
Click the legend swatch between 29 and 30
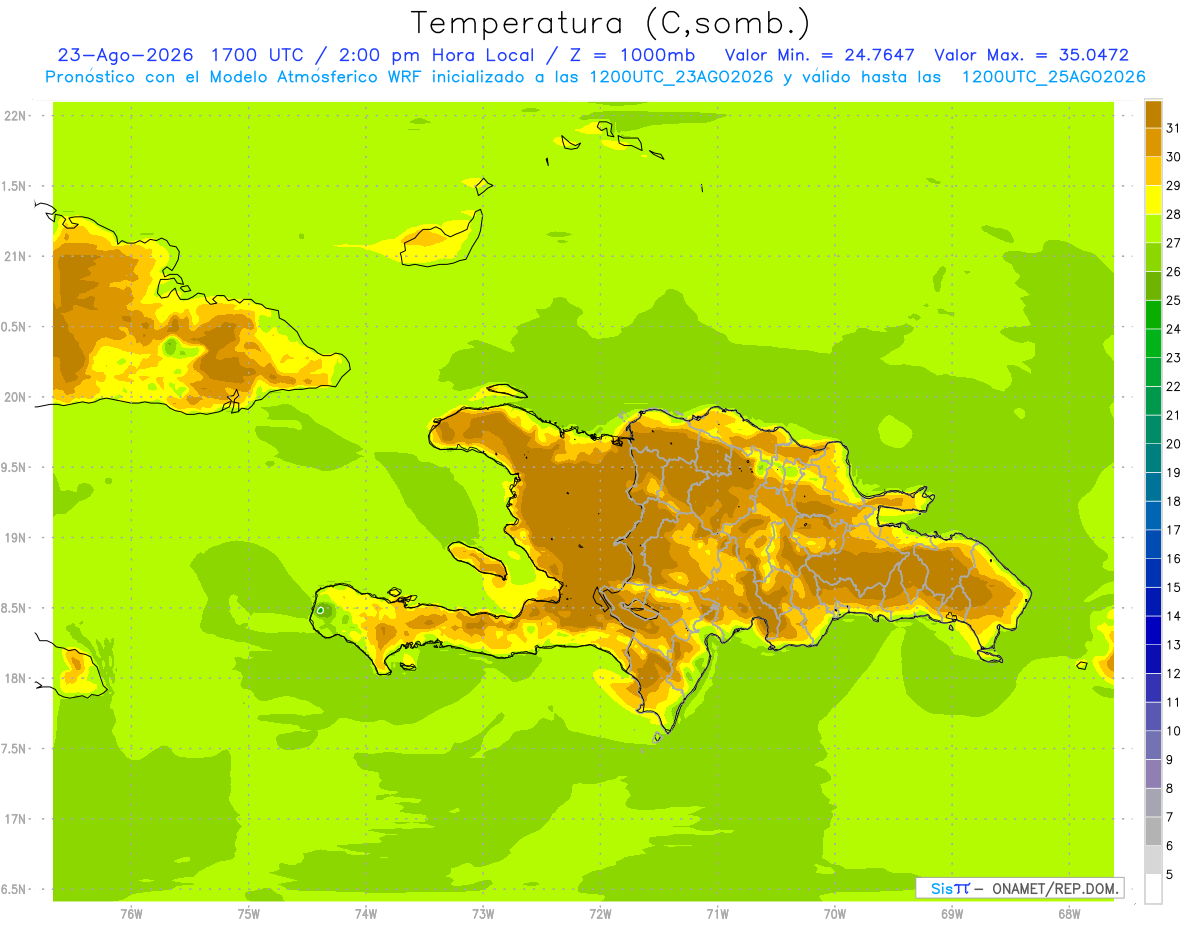tap(1153, 171)
